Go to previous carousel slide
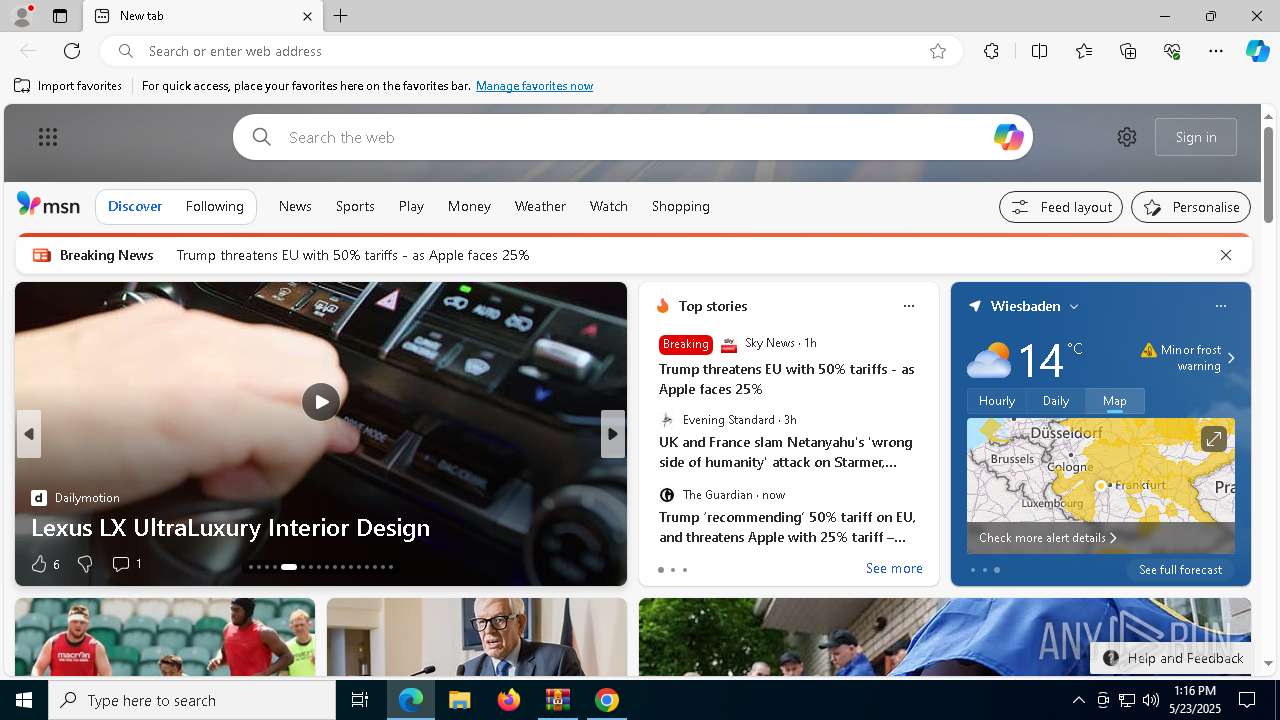The image size is (1280, 720). tap(29, 434)
